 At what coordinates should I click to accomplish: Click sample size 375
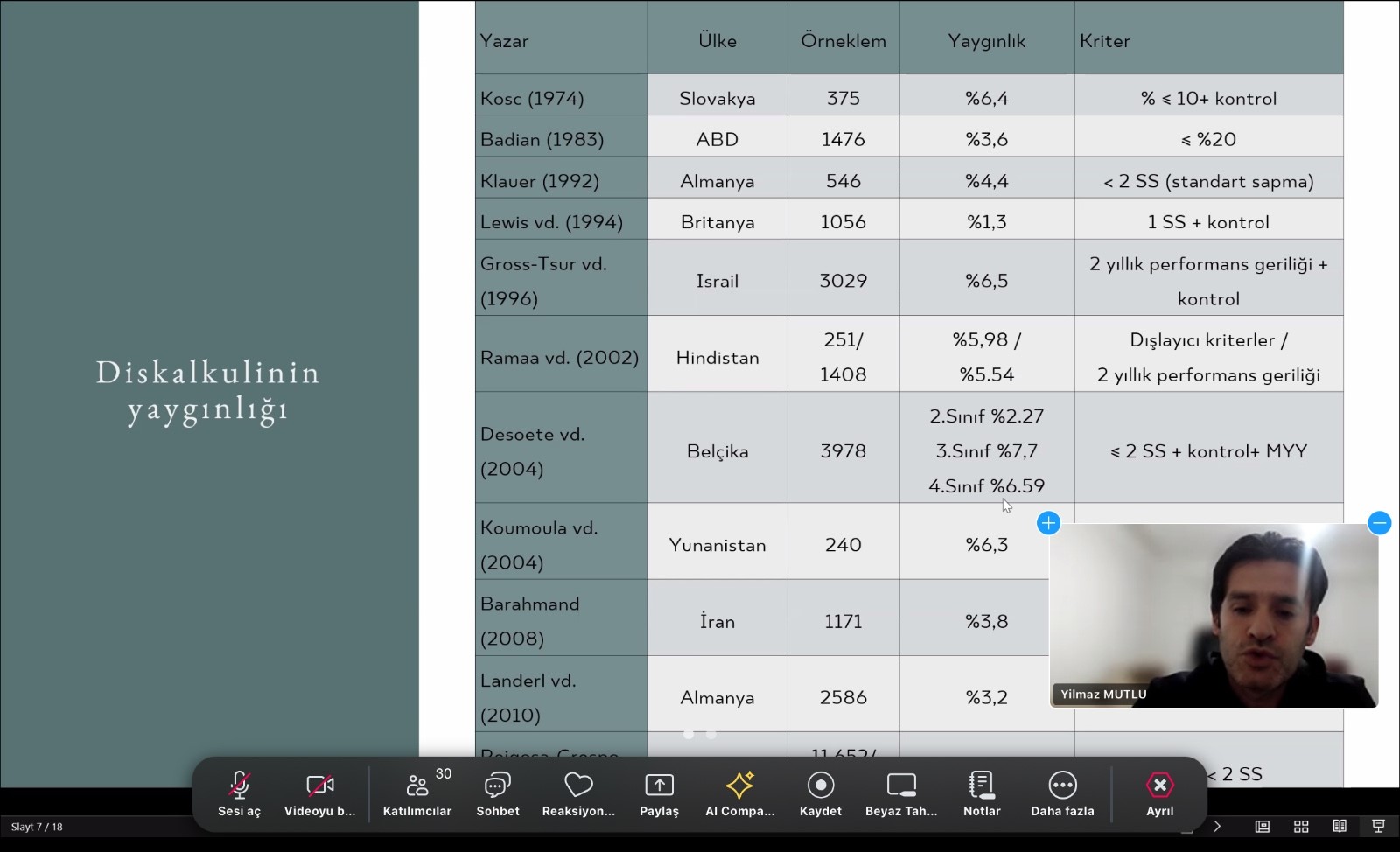point(843,99)
